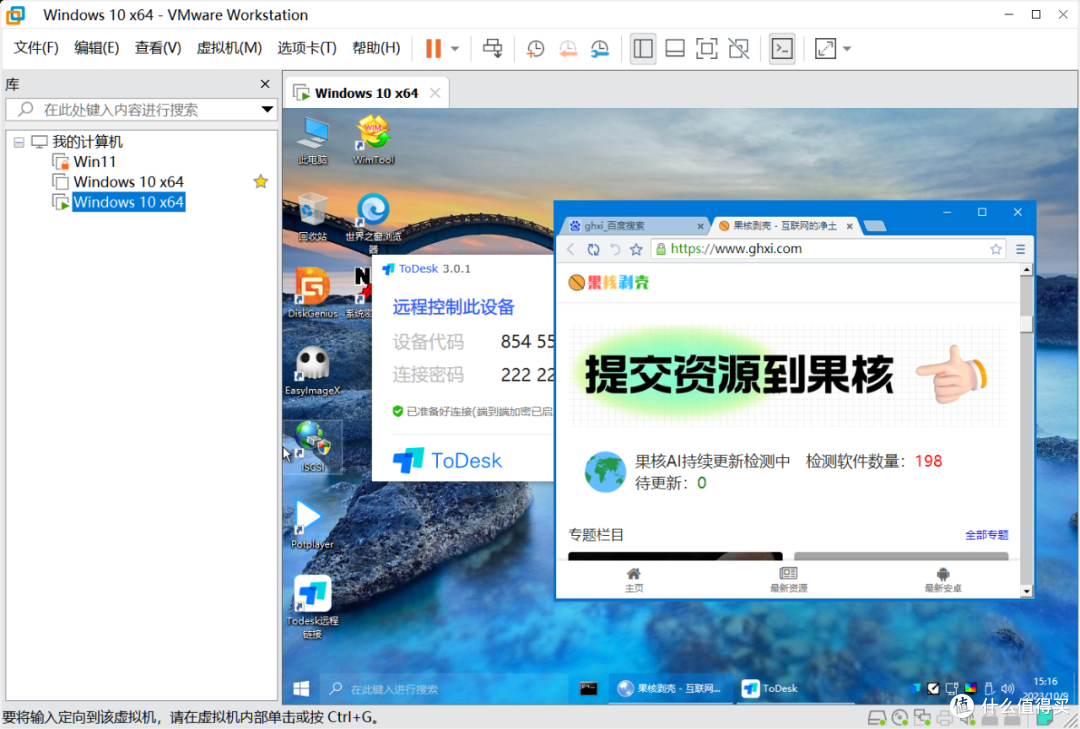Send Ctrl+Alt+Del to the virtual machine icon
1080x729 pixels.
tap(492, 48)
